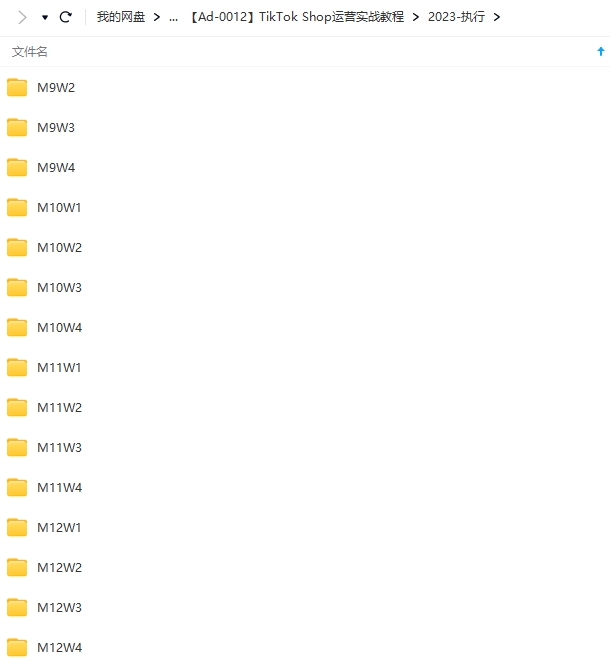Click the M10W1 folder icon
The image size is (610, 667).
pyautogui.click(x=17, y=207)
